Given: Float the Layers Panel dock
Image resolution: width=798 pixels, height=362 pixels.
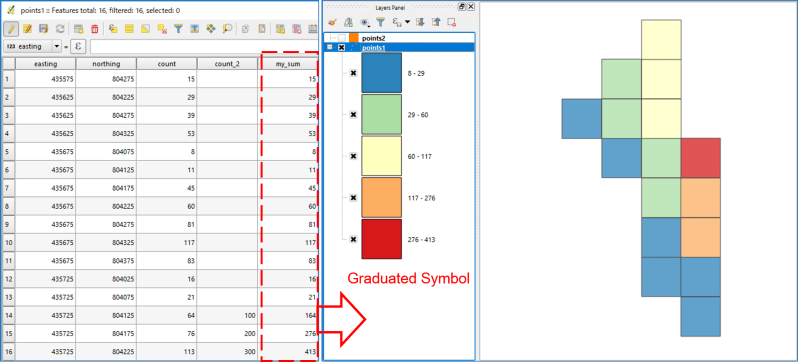Looking at the screenshot, I should click(462, 7).
